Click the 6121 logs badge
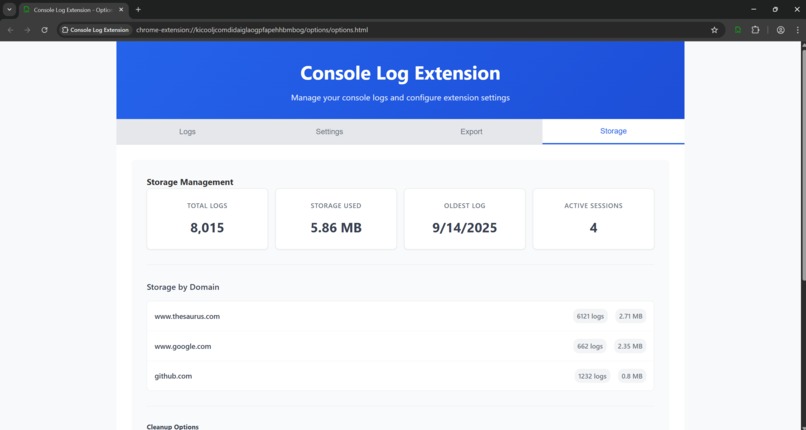Image resolution: width=806 pixels, height=430 pixels. [x=590, y=316]
